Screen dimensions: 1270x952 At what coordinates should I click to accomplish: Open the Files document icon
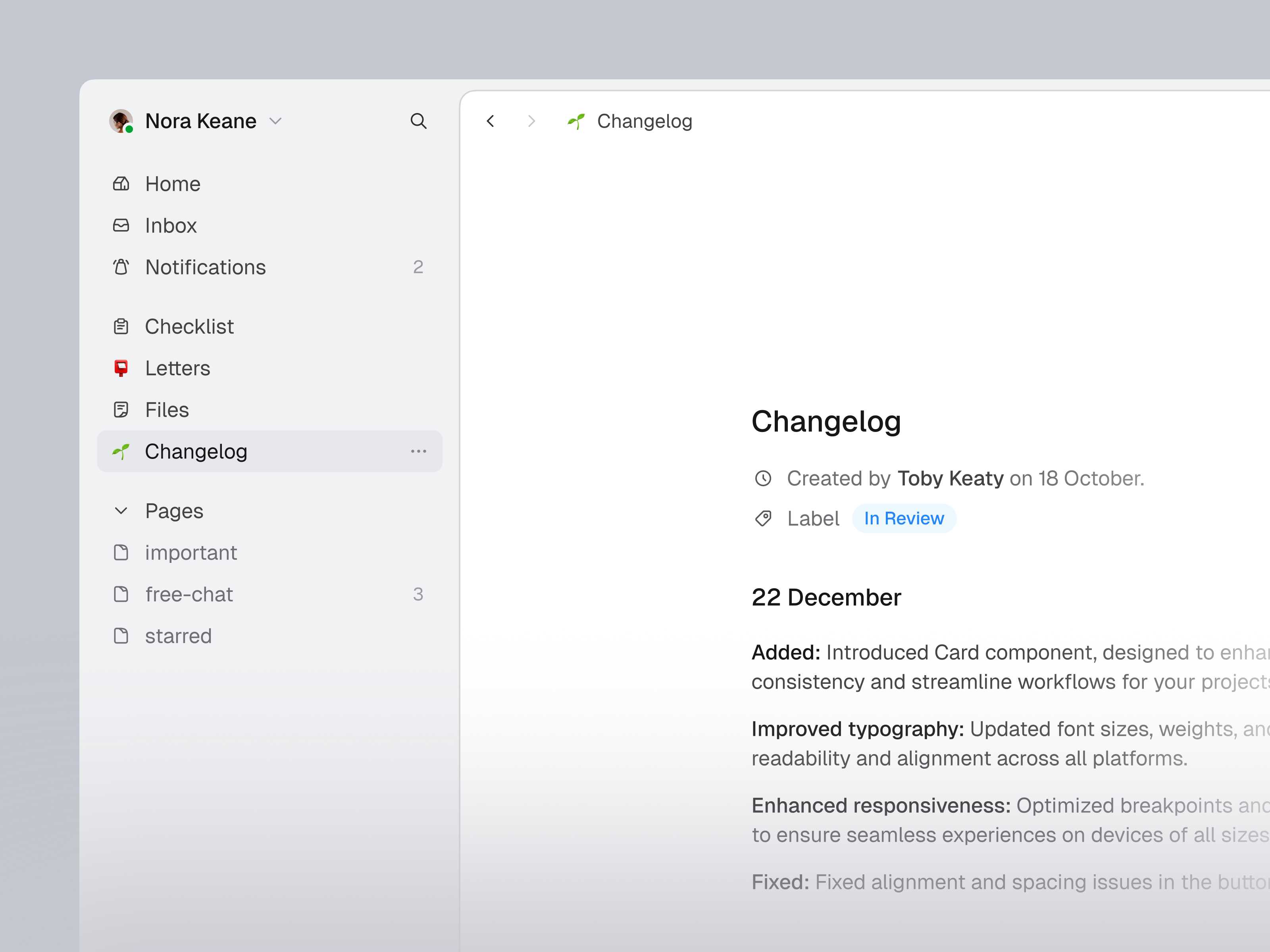121,409
